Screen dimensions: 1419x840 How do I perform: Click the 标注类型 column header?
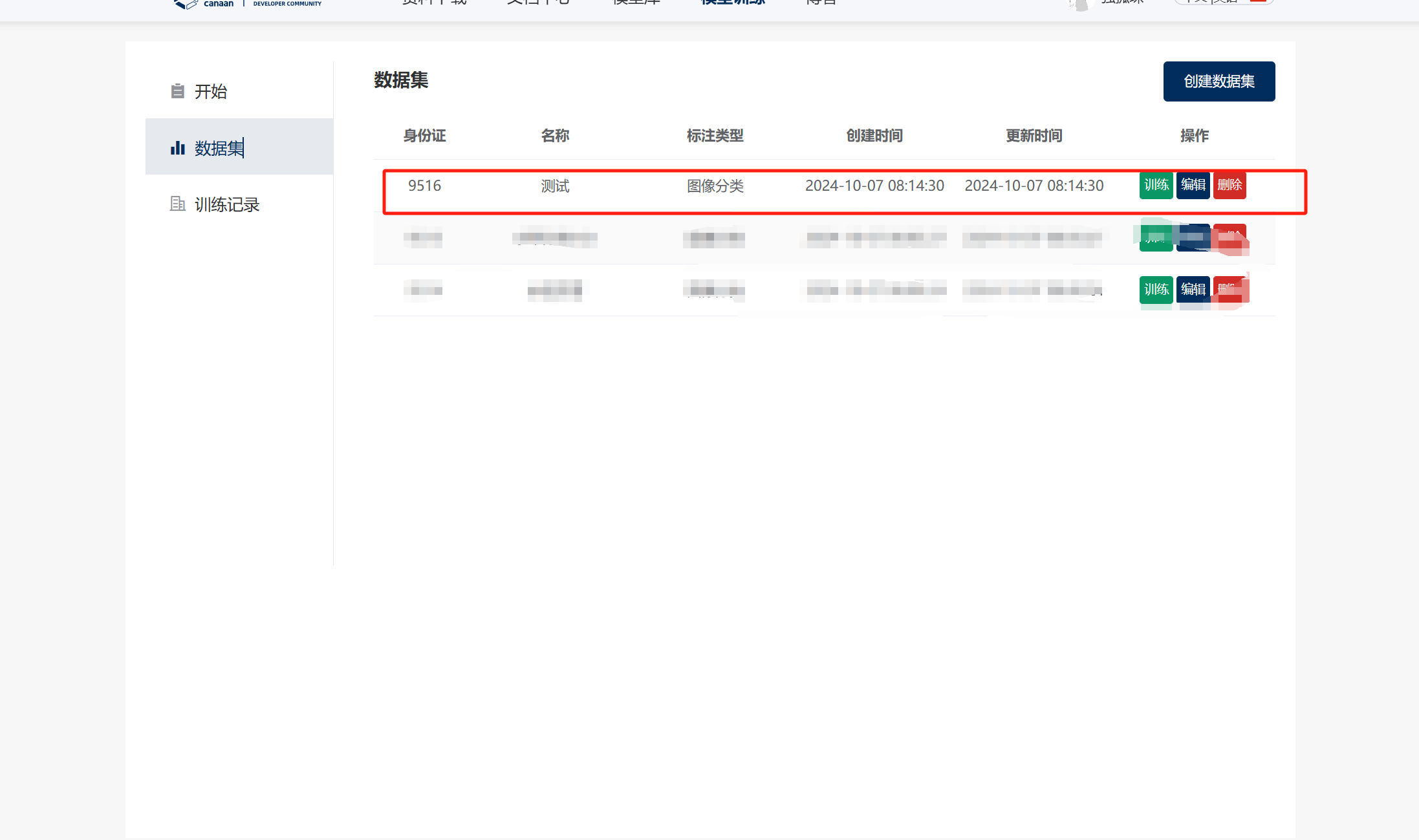point(715,136)
